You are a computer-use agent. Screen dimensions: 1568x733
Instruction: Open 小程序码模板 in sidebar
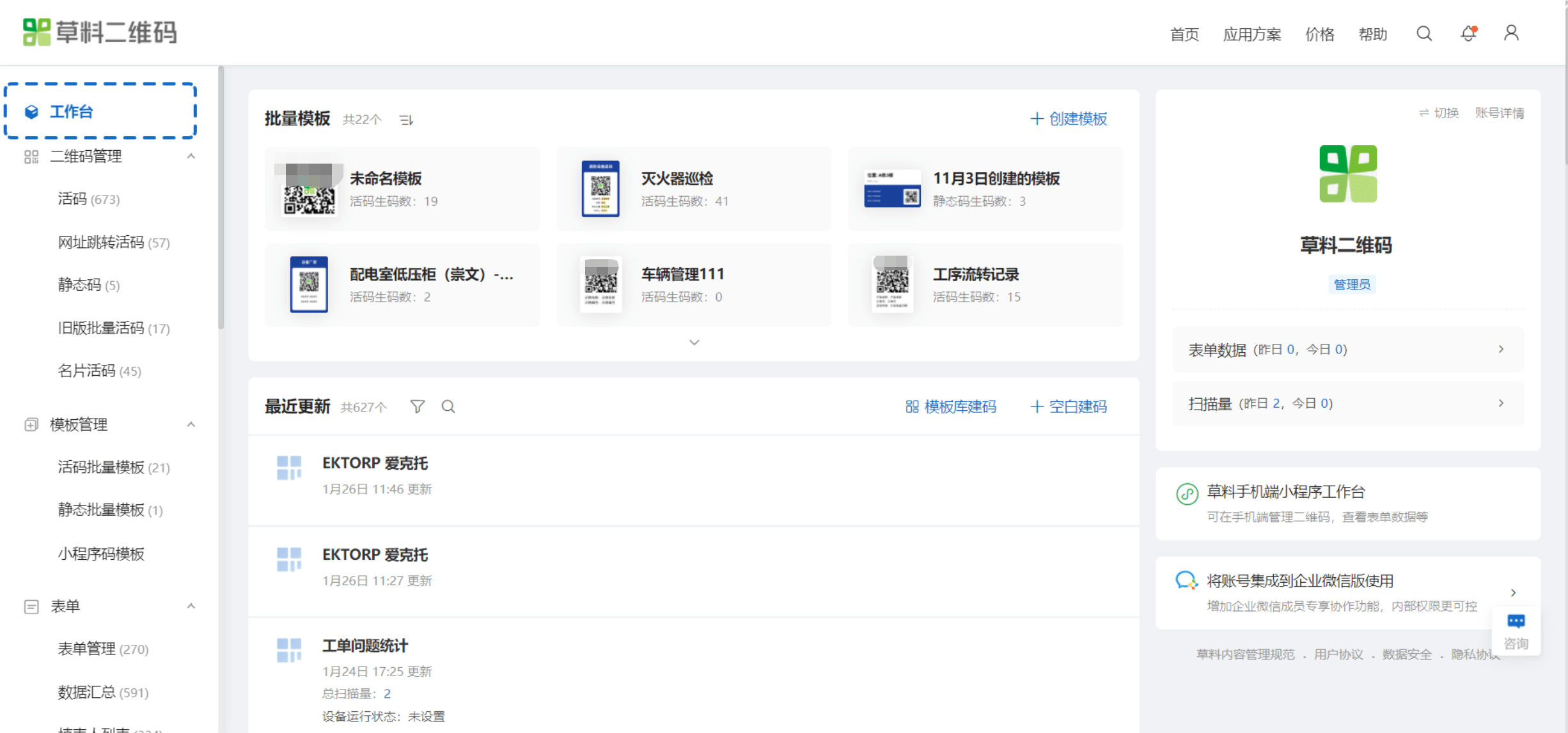pyautogui.click(x=101, y=554)
